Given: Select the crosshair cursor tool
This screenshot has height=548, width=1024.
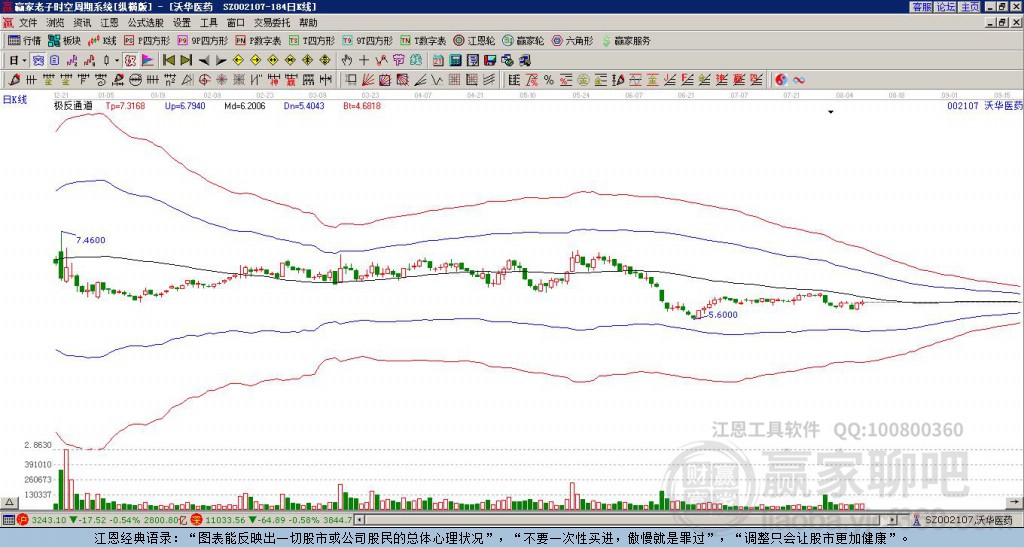Looking at the screenshot, I should [364, 61].
